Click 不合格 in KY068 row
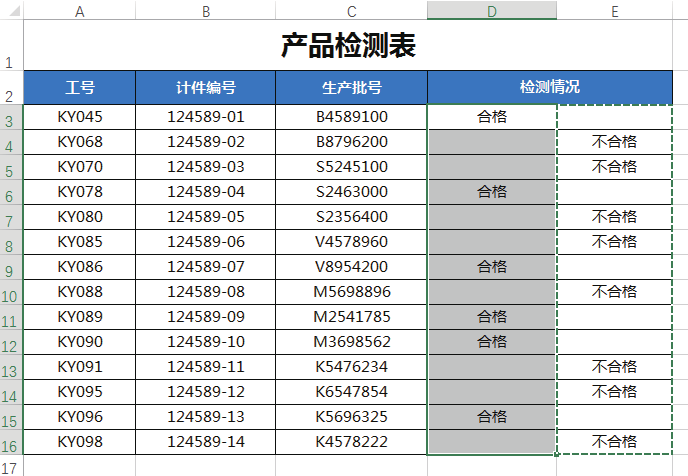This screenshot has width=688, height=476. [614, 142]
